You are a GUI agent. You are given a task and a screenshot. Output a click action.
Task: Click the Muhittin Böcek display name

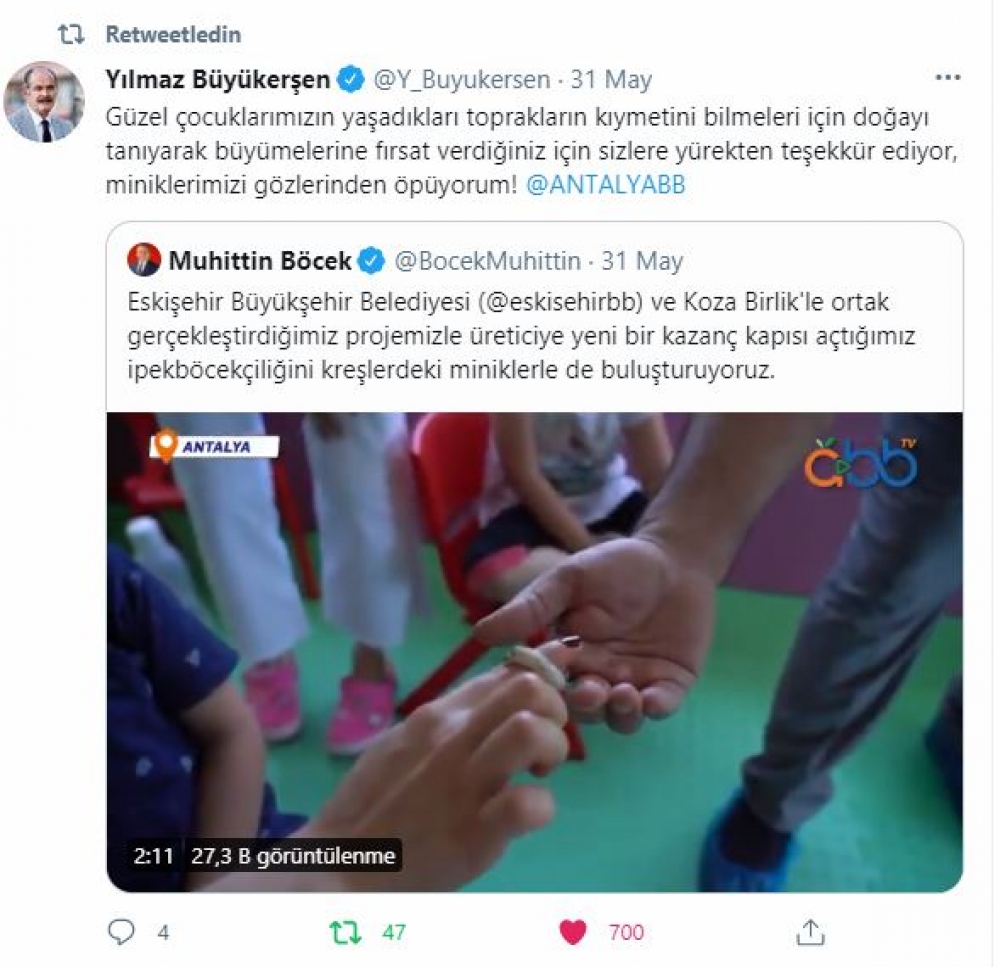pyautogui.click(x=260, y=261)
